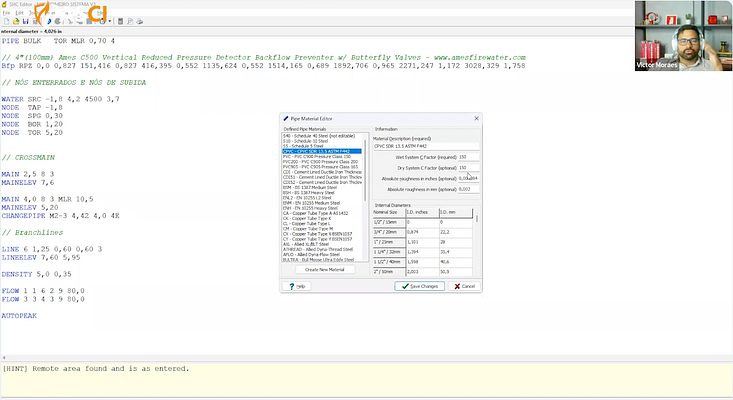Open the dropdown arrow beside the refresh icon
The image size is (733, 400).
(110, 21)
